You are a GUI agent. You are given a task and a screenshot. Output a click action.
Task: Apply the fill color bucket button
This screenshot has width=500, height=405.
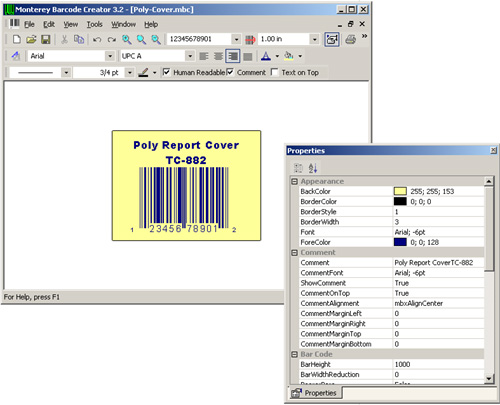point(289,56)
